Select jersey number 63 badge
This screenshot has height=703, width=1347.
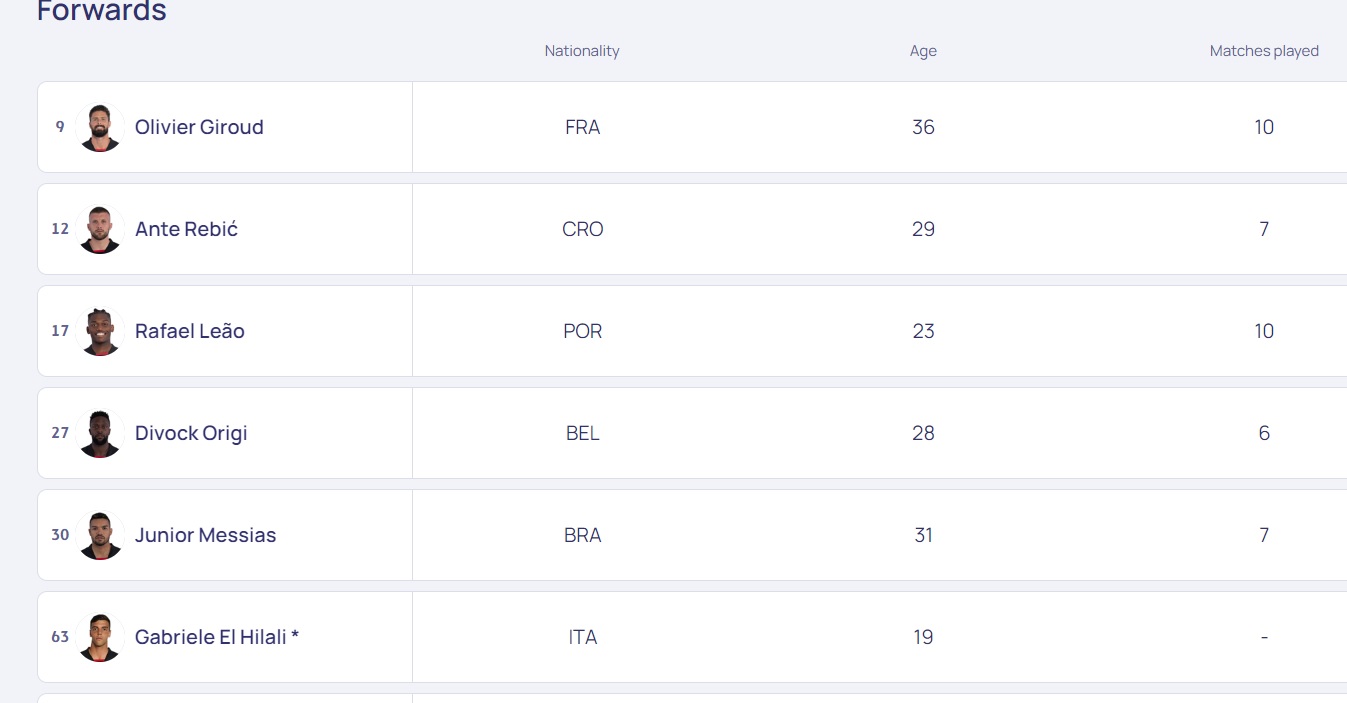point(60,637)
